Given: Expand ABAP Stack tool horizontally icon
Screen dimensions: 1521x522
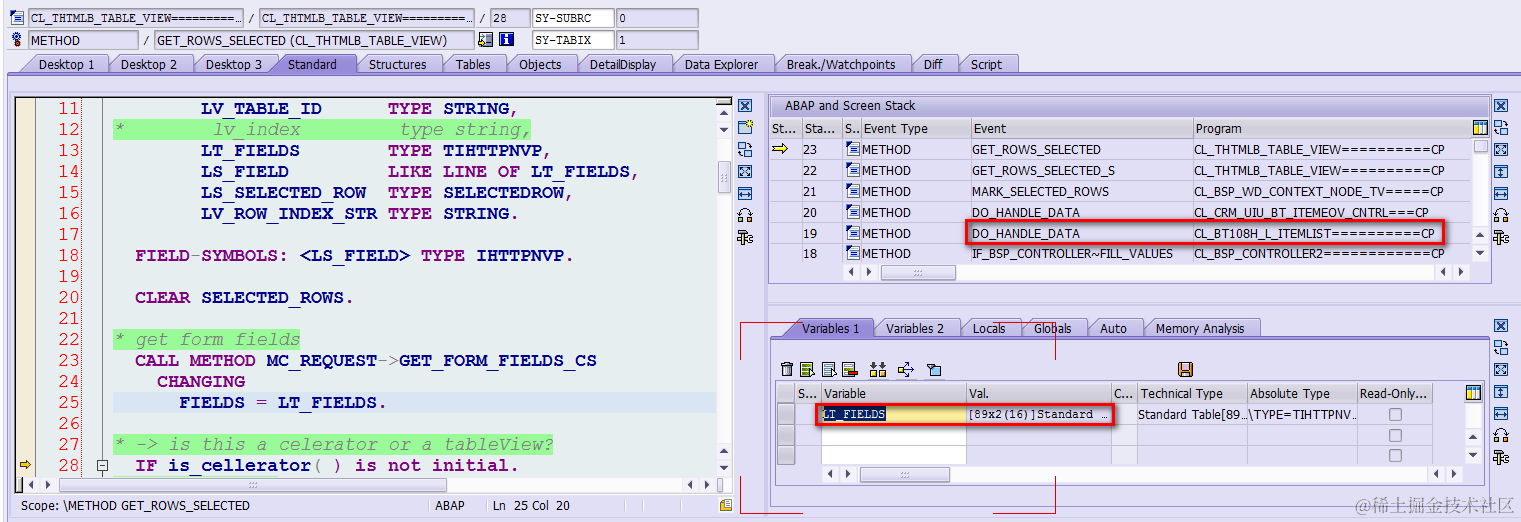Looking at the screenshot, I should click(1500, 194).
